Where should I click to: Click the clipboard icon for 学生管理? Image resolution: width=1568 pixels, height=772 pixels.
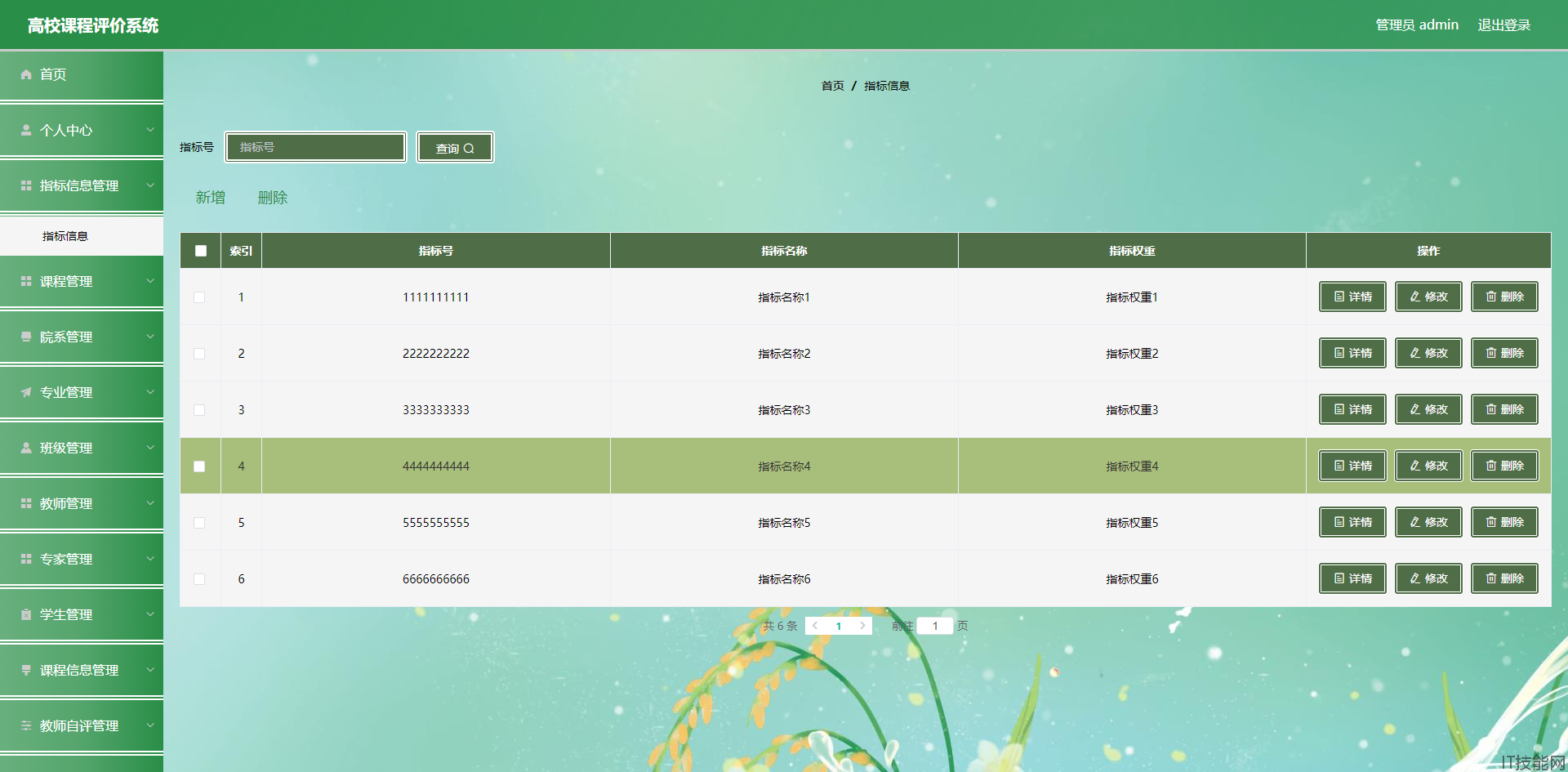(26, 614)
